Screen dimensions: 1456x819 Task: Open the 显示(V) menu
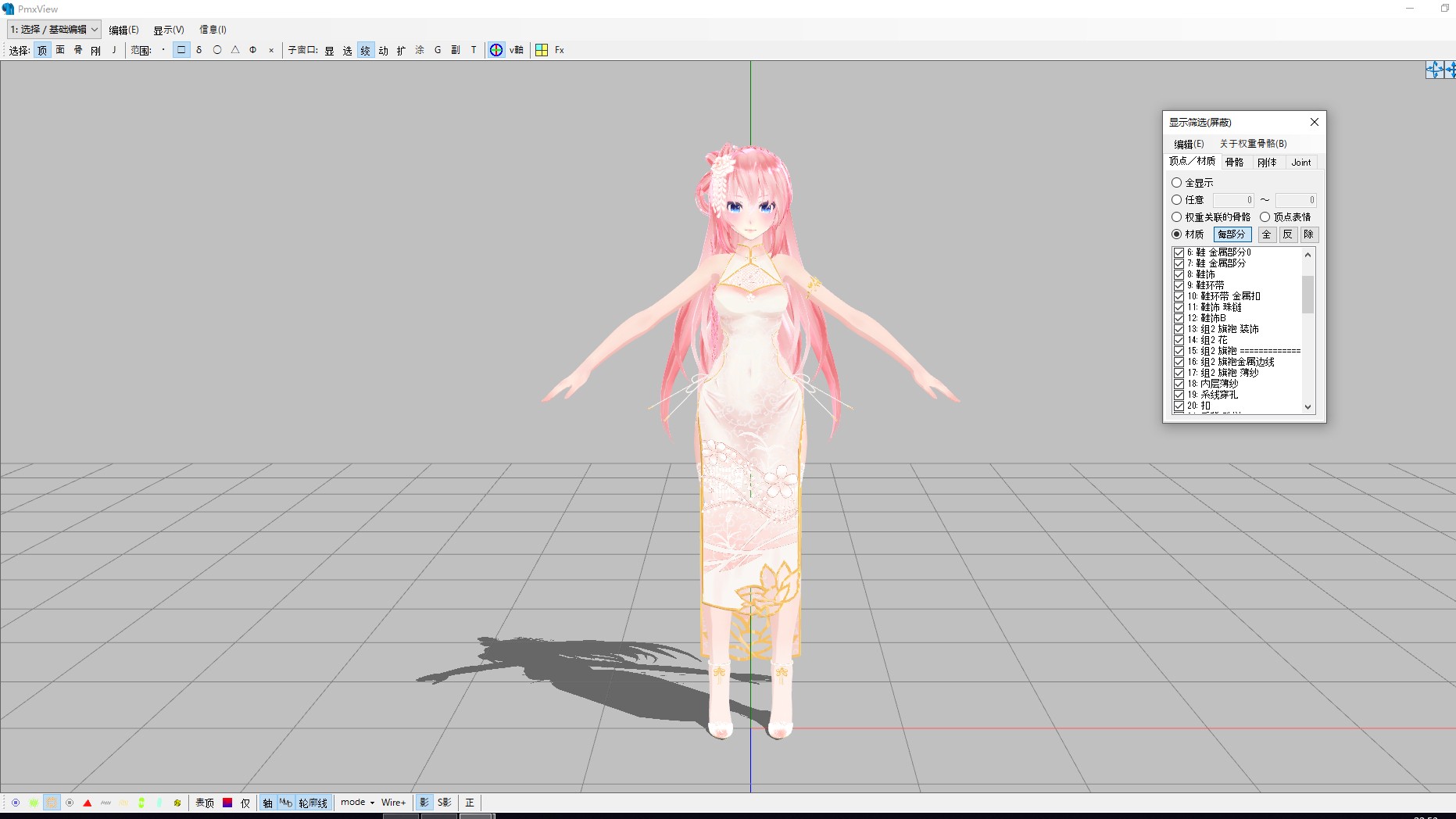(x=168, y=30)
